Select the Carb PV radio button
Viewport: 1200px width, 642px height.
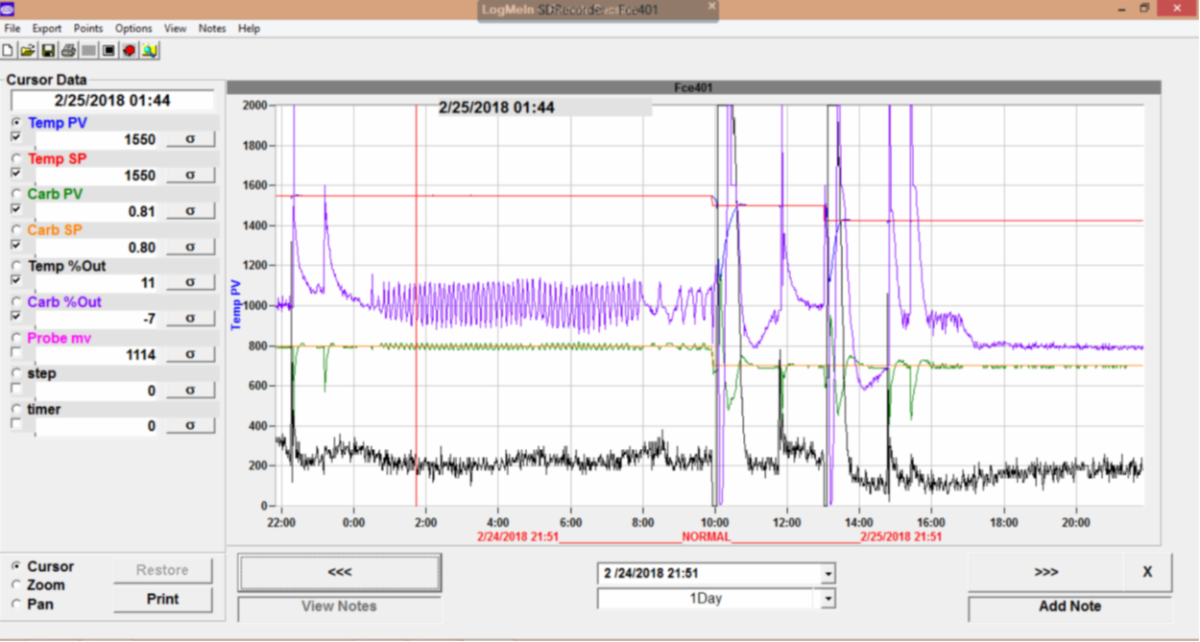coord(16,193)
